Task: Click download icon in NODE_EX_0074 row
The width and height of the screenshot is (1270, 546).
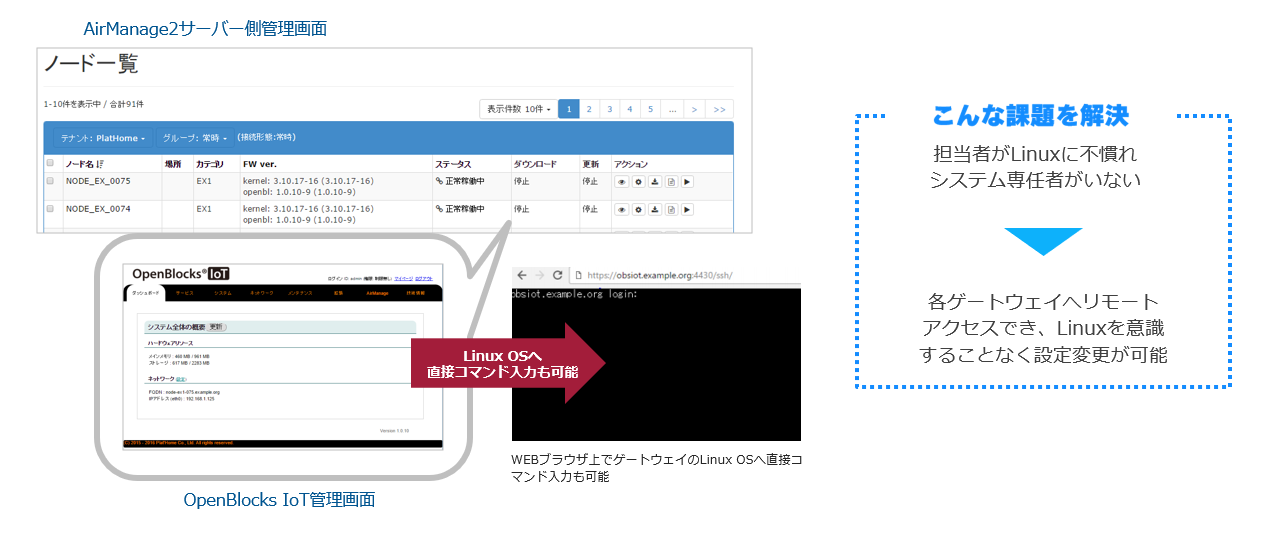Action: [654, 210]
